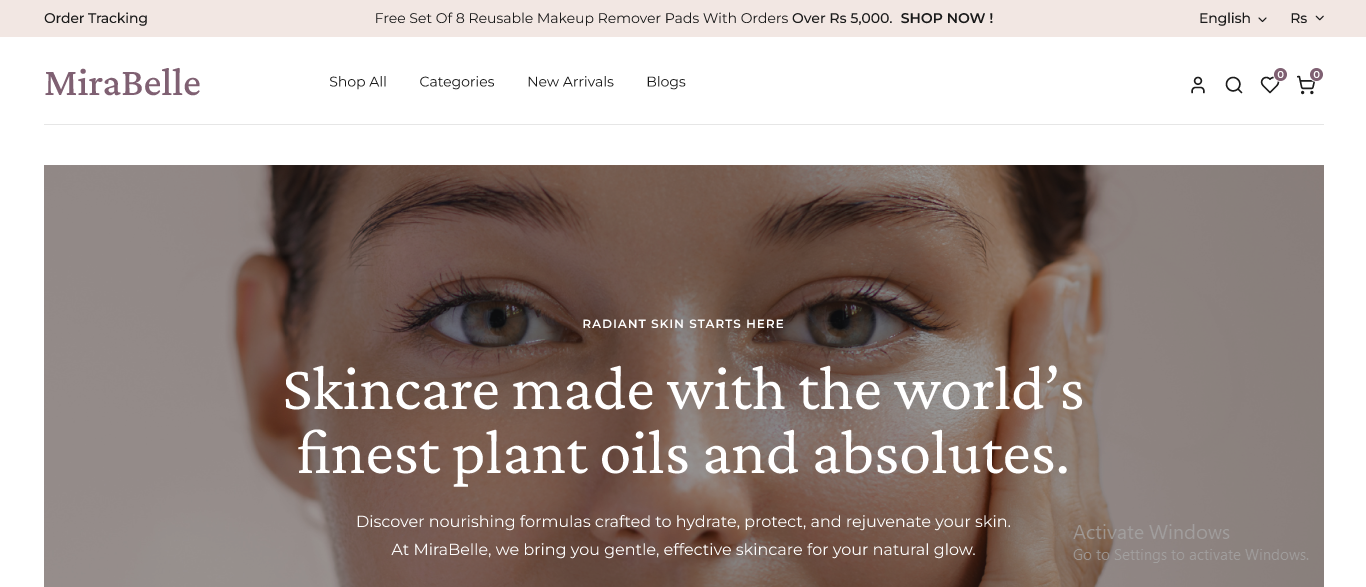Click the RADIANT SKIN STARTS HERE tagline
This screenshot has width=1366, height=587.
tap(683, 324)
